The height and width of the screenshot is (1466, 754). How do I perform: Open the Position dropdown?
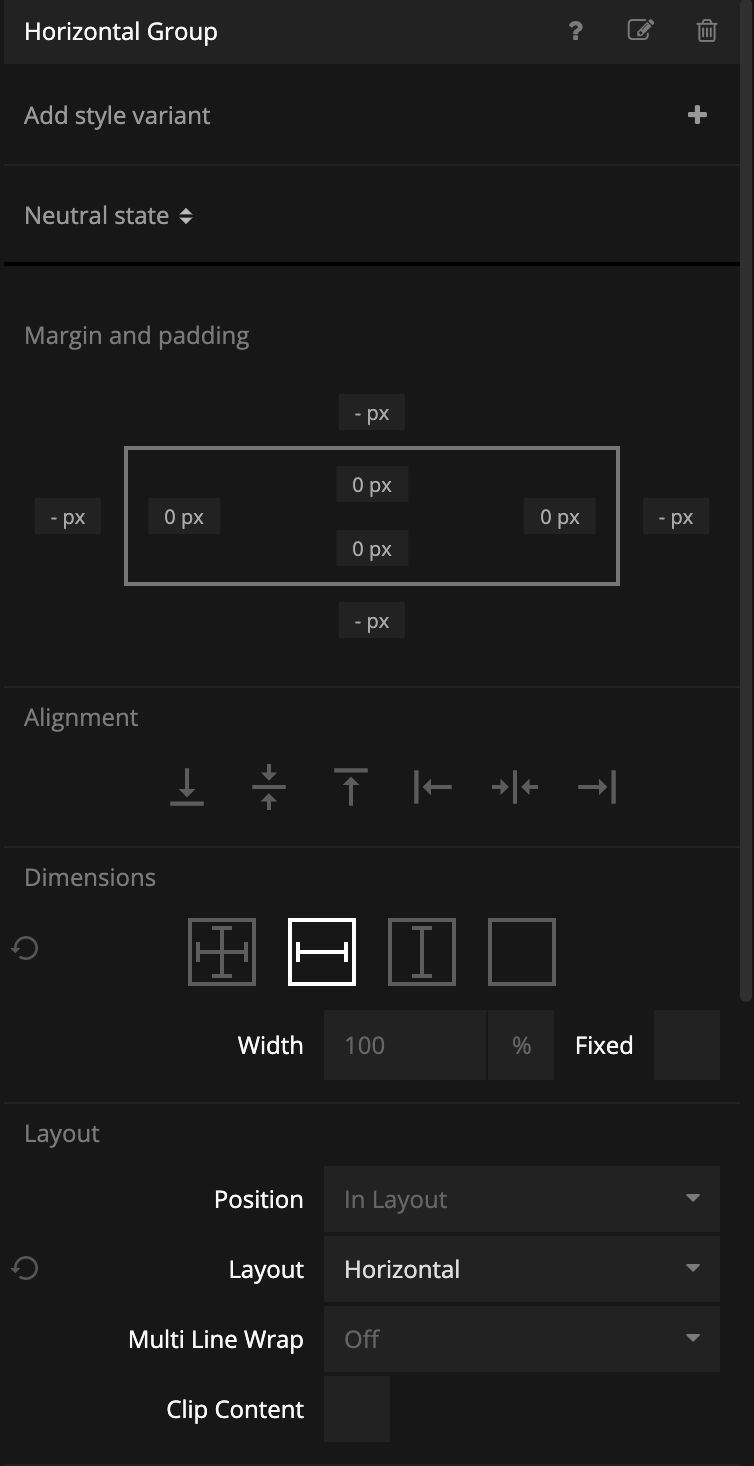pyautogui.click(x=521, y=1199)
